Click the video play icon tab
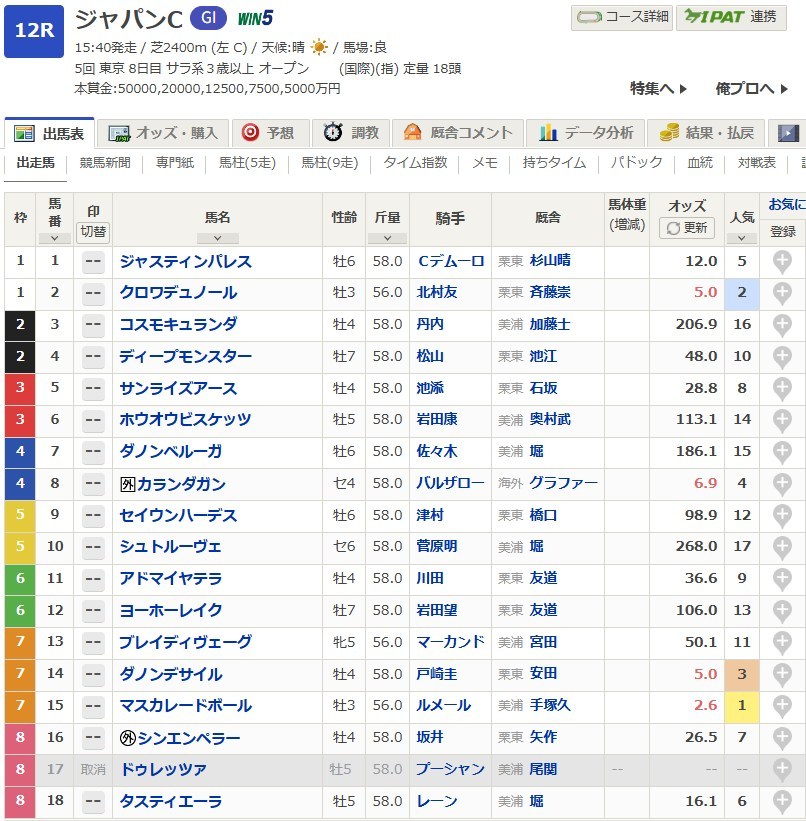The width and height of the screenshot is (806, 821). [788, 133]
